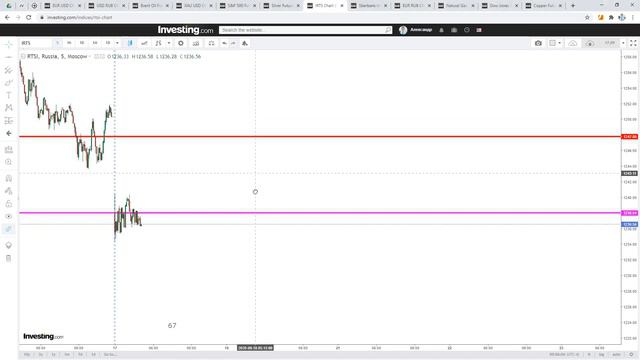Switch to the Copper Futures browser tab
Image resolution: width=640 pixels, height=360 pixels.
(x=544, y=6)
